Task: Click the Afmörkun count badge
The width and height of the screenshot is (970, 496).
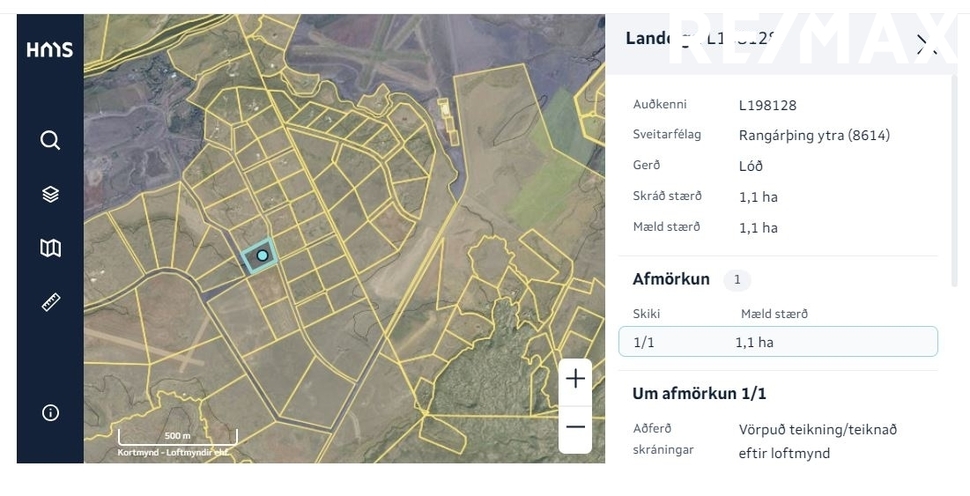Action: (737, 280)
